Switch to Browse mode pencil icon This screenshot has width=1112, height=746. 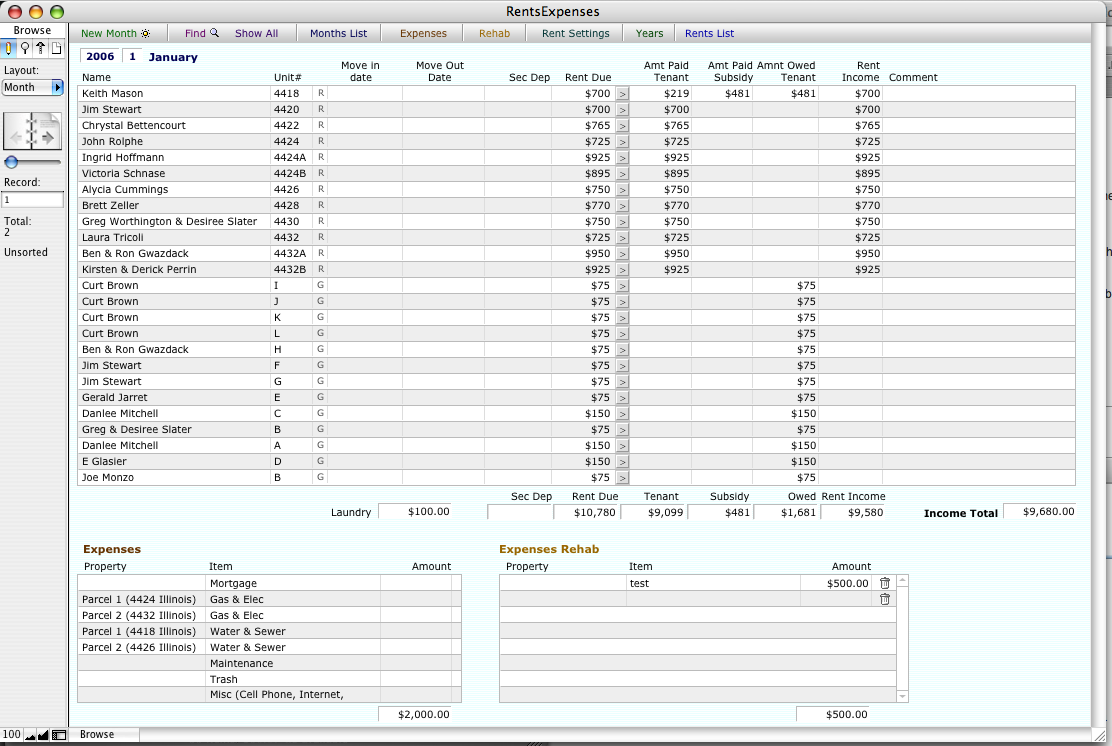[x=9, y=48]
